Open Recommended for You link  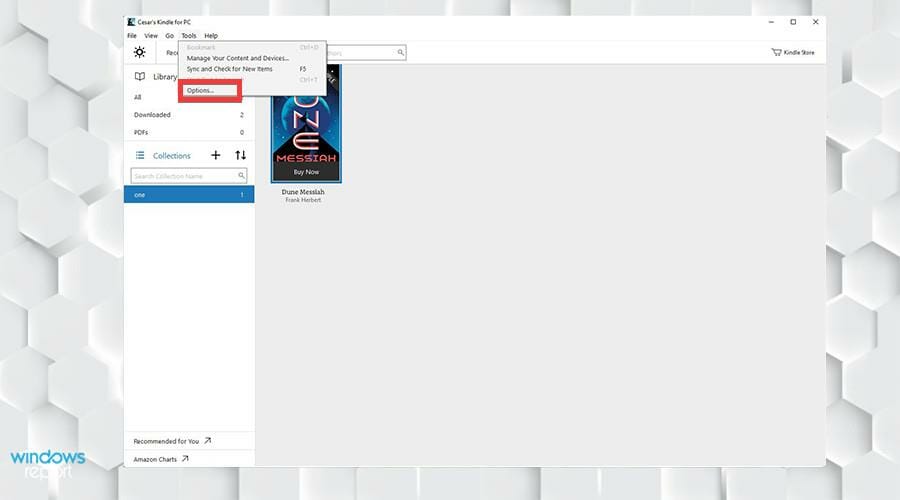(x=166, y=441)
